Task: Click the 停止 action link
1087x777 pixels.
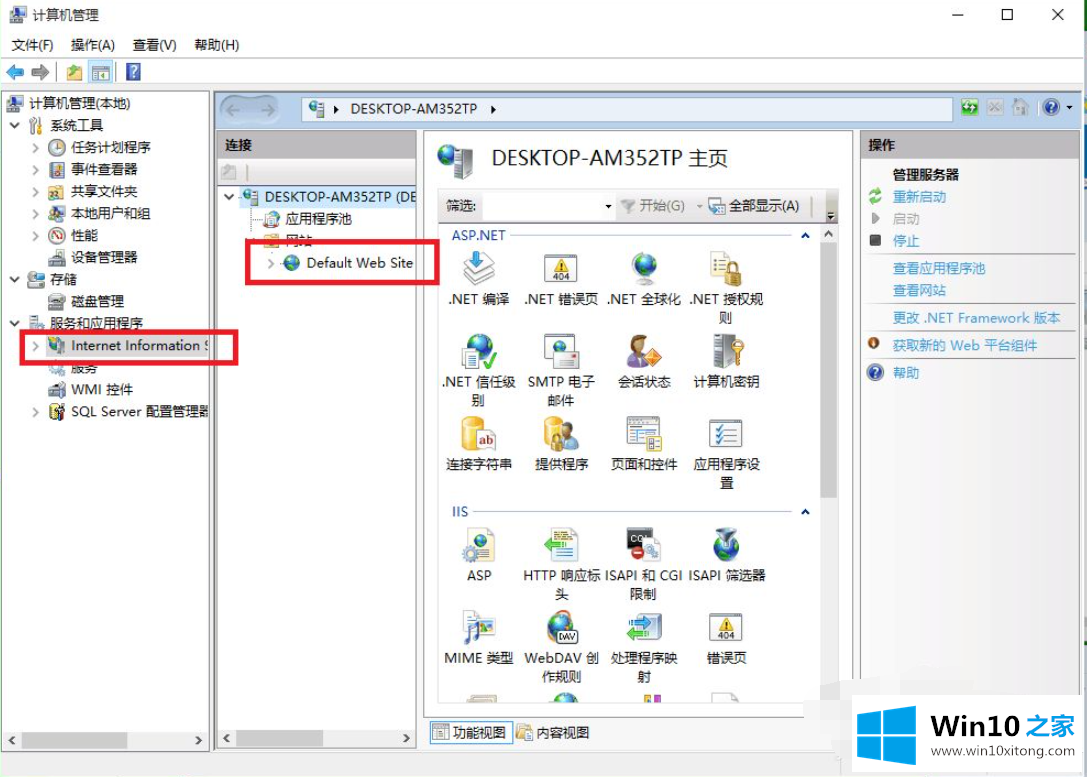Action: click(x=905, y=241)
